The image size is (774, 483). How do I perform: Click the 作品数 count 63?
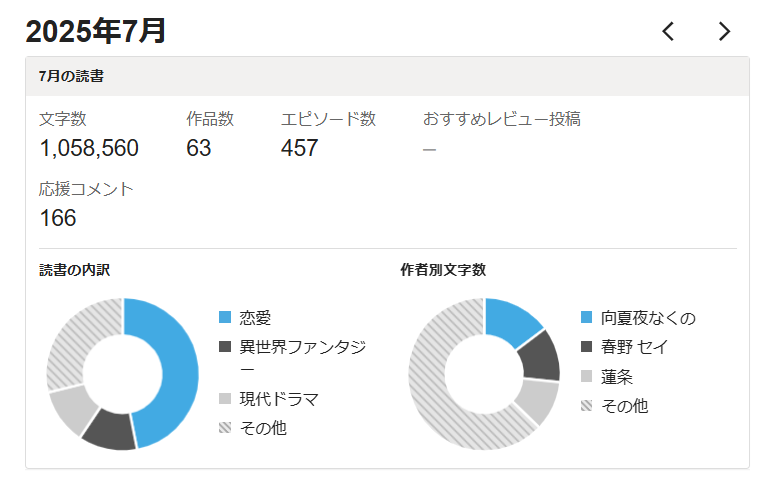tap(199, 149)
